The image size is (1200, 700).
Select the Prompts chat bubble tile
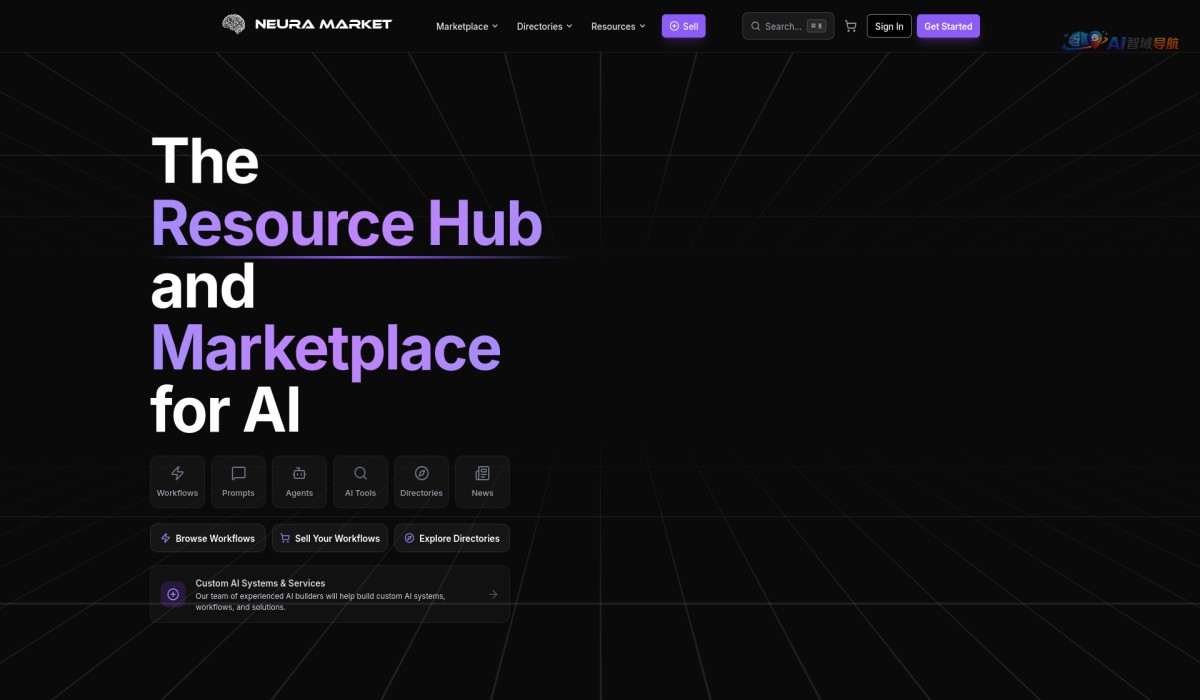click(x=238, y=482)
